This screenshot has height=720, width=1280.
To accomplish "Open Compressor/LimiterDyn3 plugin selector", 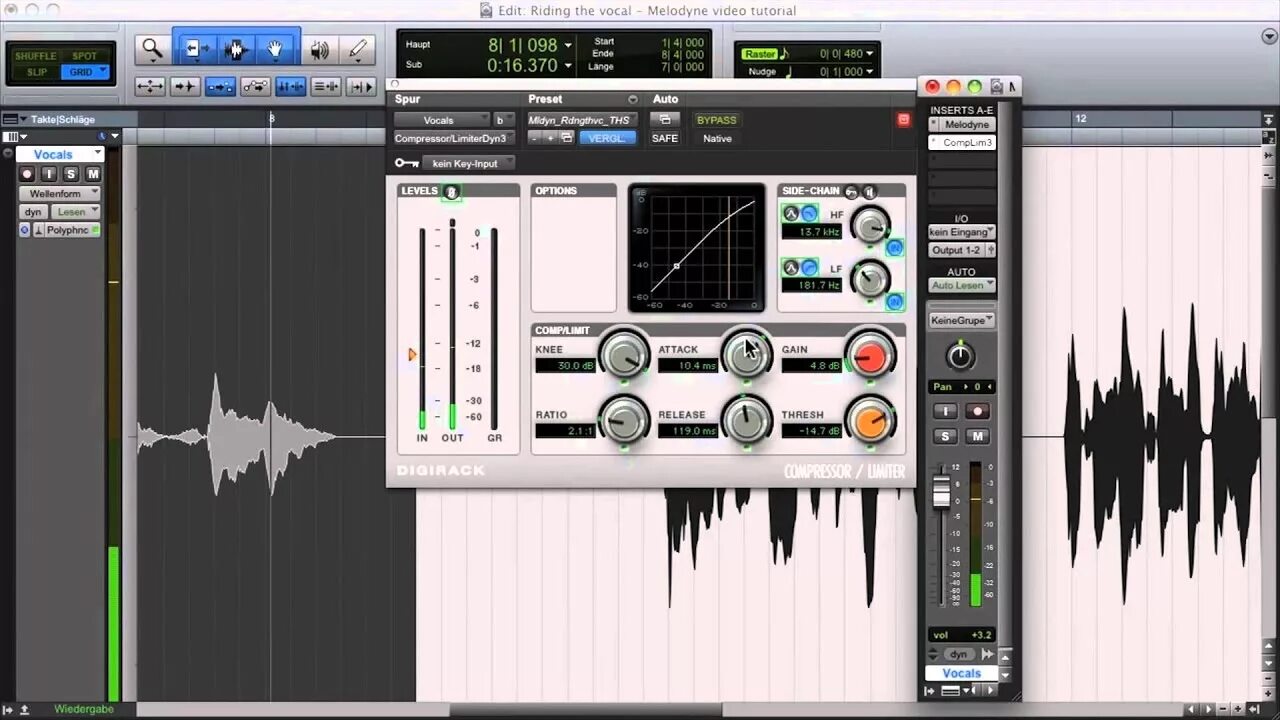I will 454,138.
